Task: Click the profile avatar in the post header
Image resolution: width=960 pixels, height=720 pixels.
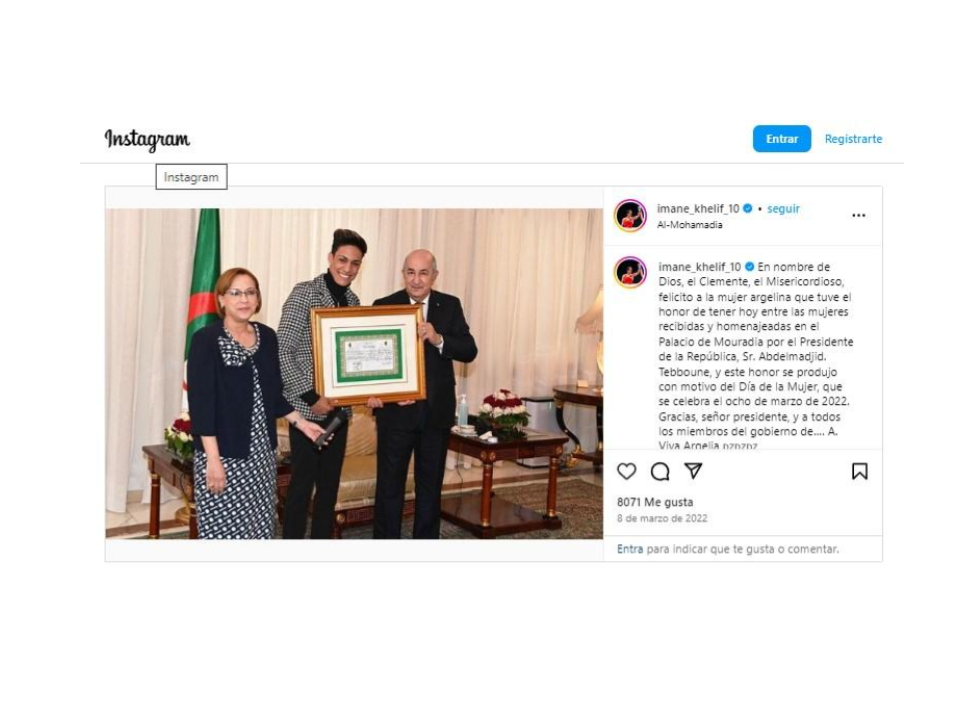Action: [x=630, y=215]
